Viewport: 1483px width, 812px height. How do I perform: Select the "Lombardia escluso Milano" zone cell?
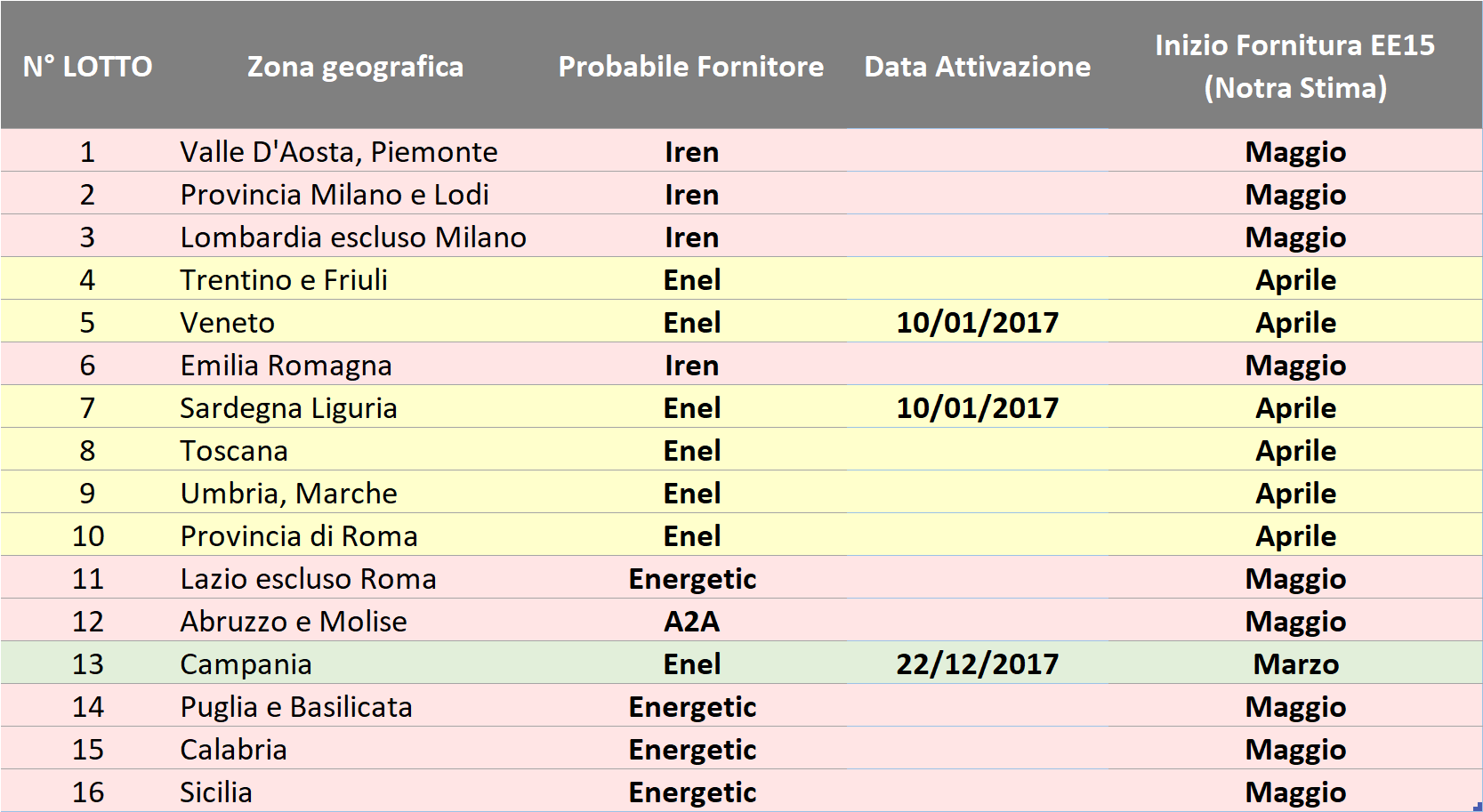click(353, 237)
